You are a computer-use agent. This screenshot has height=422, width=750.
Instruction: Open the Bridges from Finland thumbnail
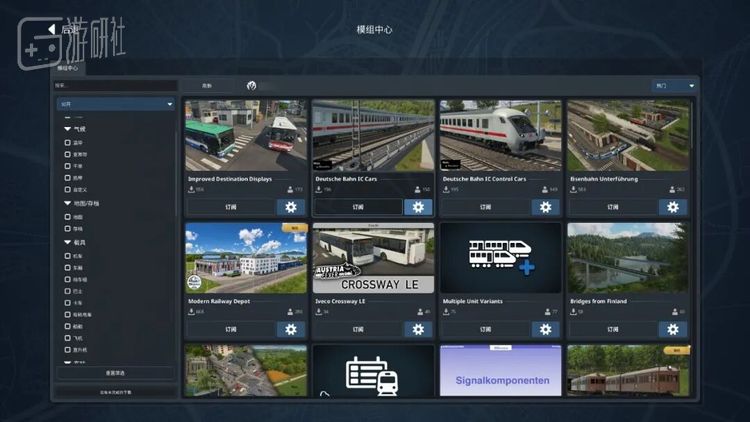tap(629, 258)
